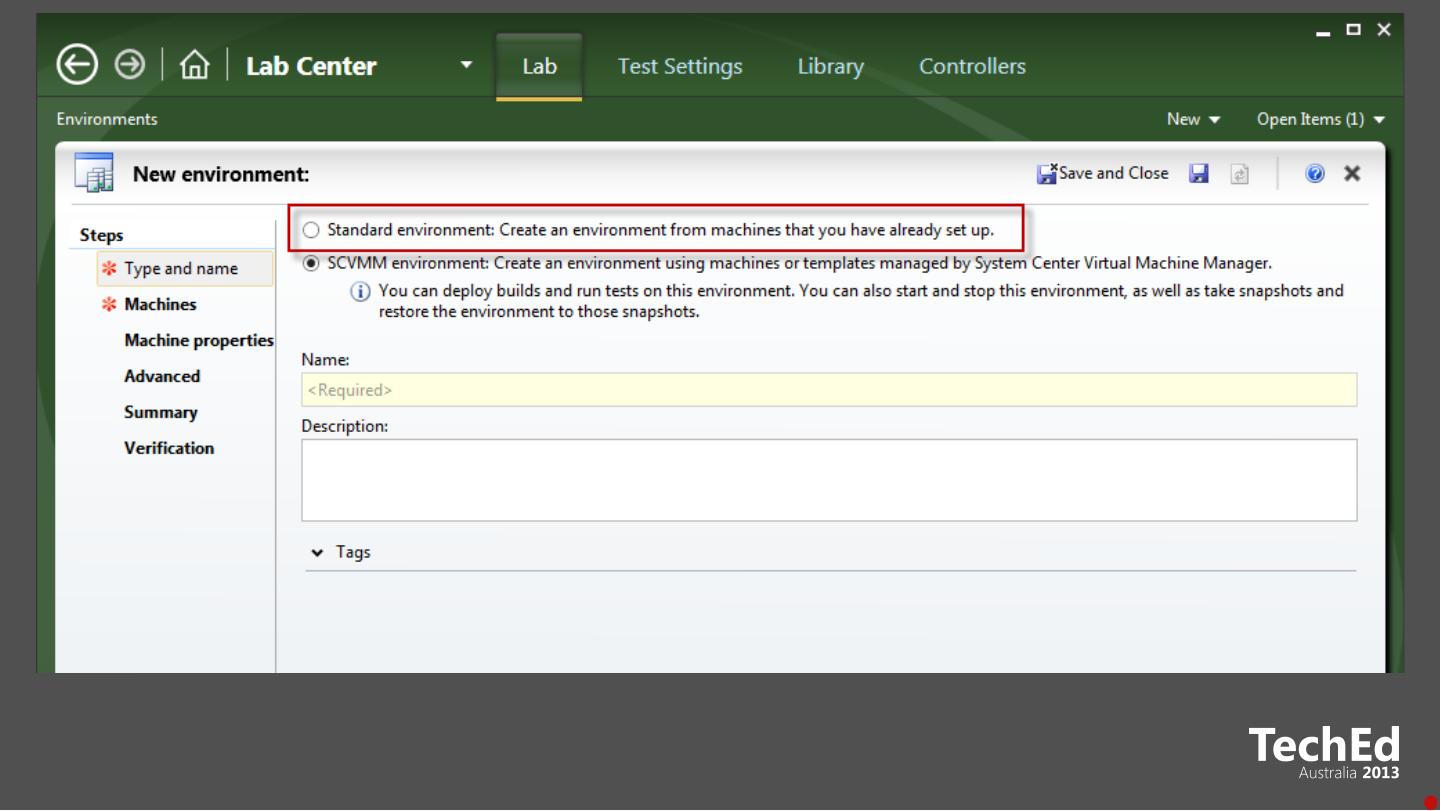The height and width of the screenshot is (811, 1441).
Task: Open the Lab Center dropdown arrow
Action: 465,66
